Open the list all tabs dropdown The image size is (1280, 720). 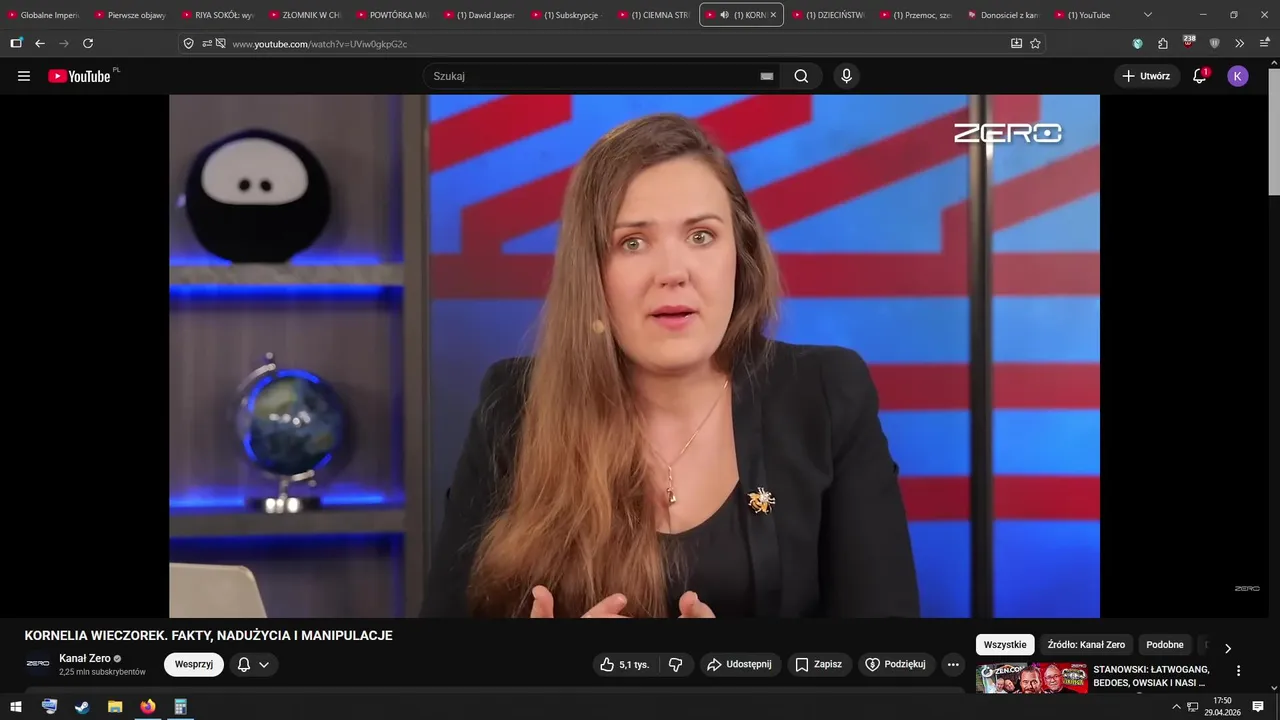point(1147,15)
